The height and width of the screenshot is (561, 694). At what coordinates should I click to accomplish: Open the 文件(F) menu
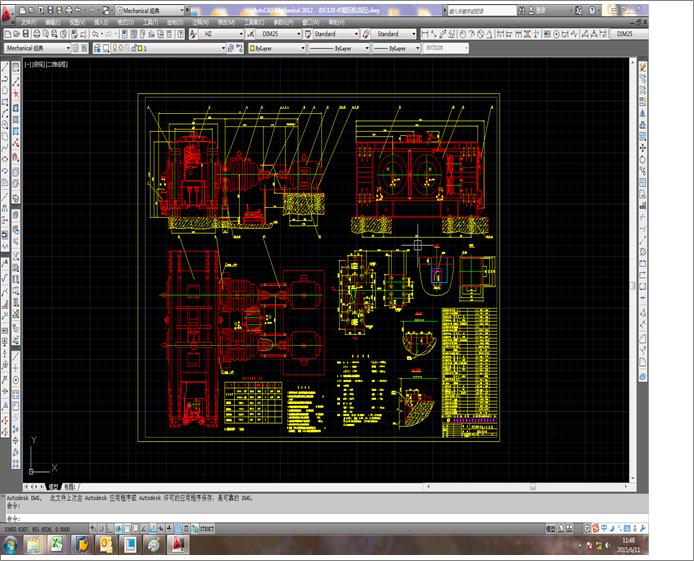click(27, 20)
